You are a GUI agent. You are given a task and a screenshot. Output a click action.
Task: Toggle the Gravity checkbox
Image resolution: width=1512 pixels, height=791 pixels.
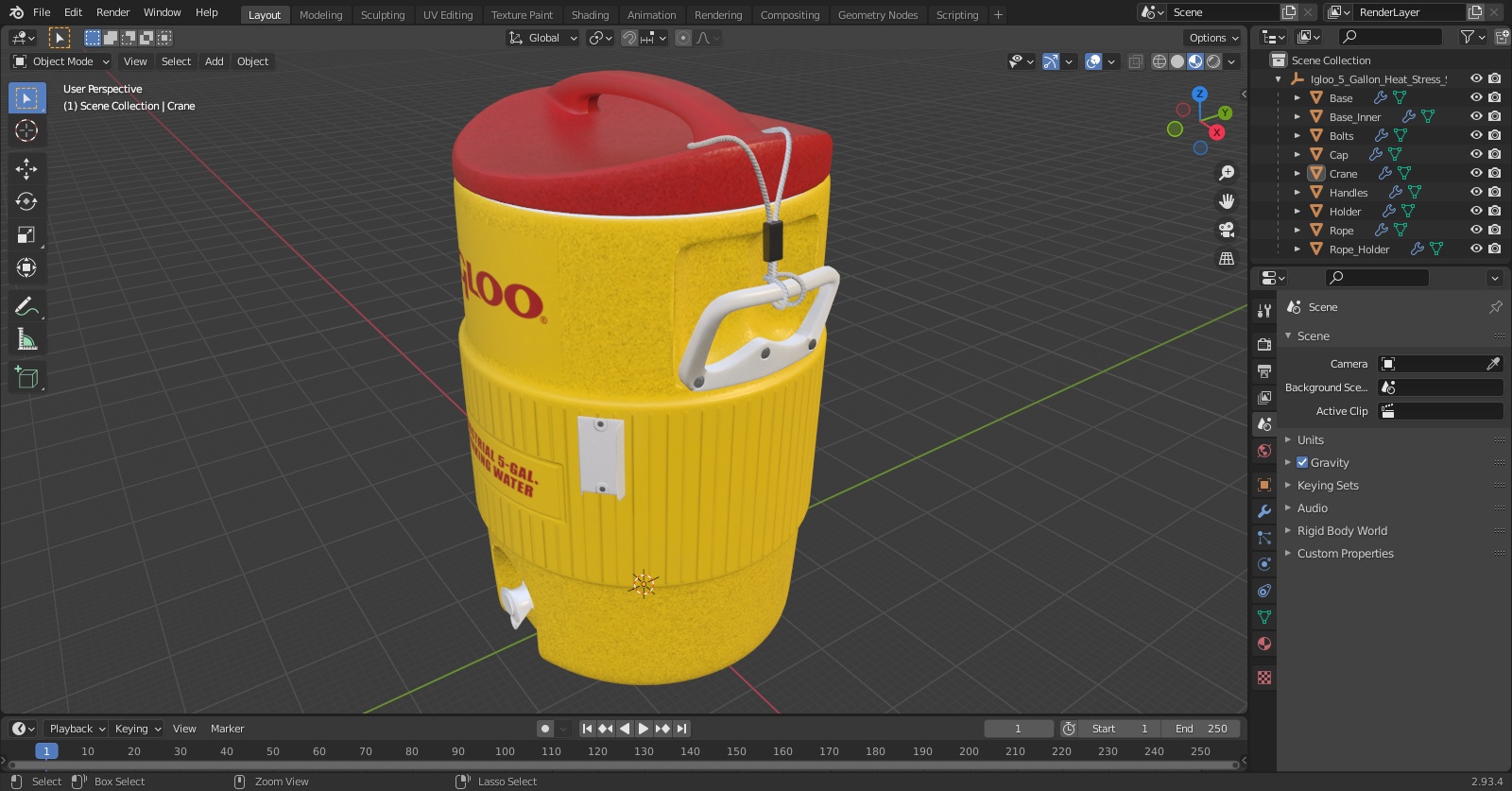pyautogui.click(x=1302, y=462)
